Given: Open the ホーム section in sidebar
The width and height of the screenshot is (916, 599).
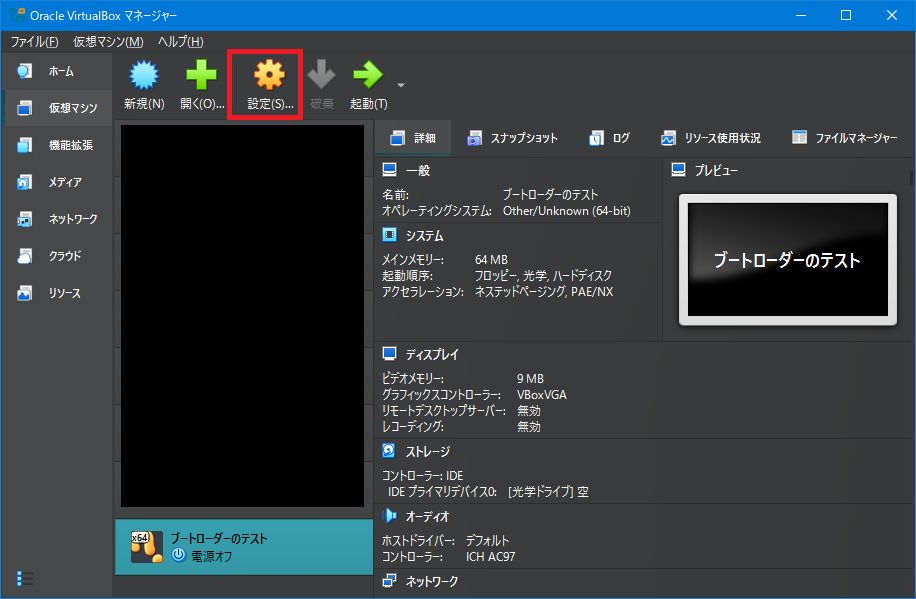Looking at the screenshot, I should [x=56, y=71].
